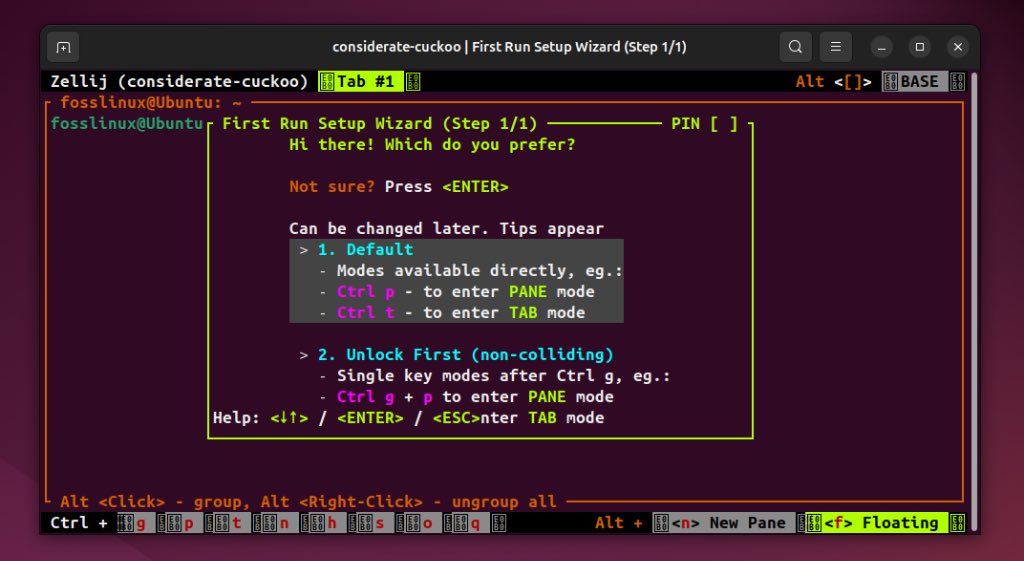Click the Ctrl t tab mode key

coord(231,523)
